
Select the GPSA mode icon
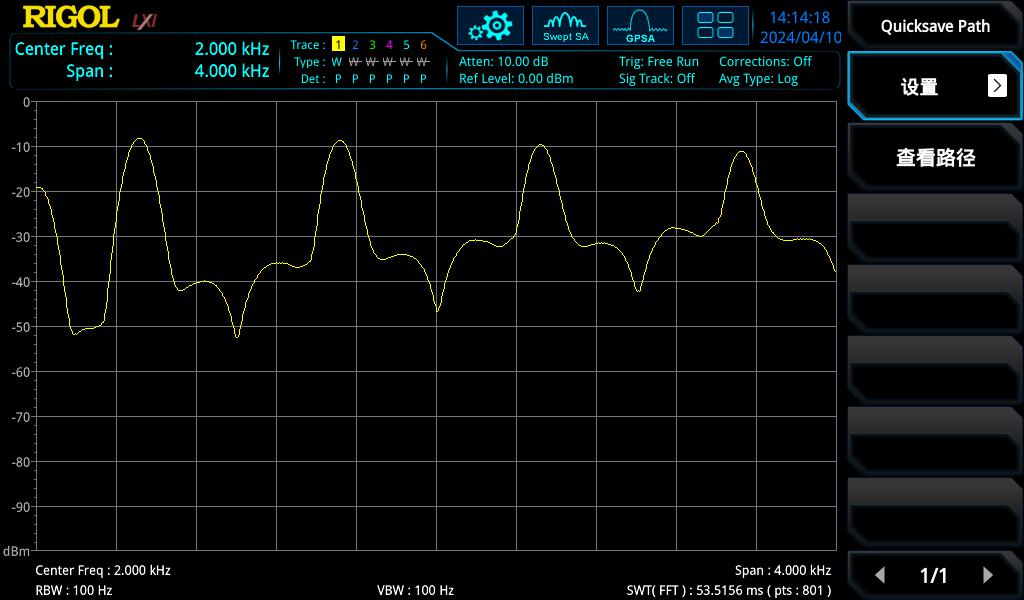click(x=640, y=26)
